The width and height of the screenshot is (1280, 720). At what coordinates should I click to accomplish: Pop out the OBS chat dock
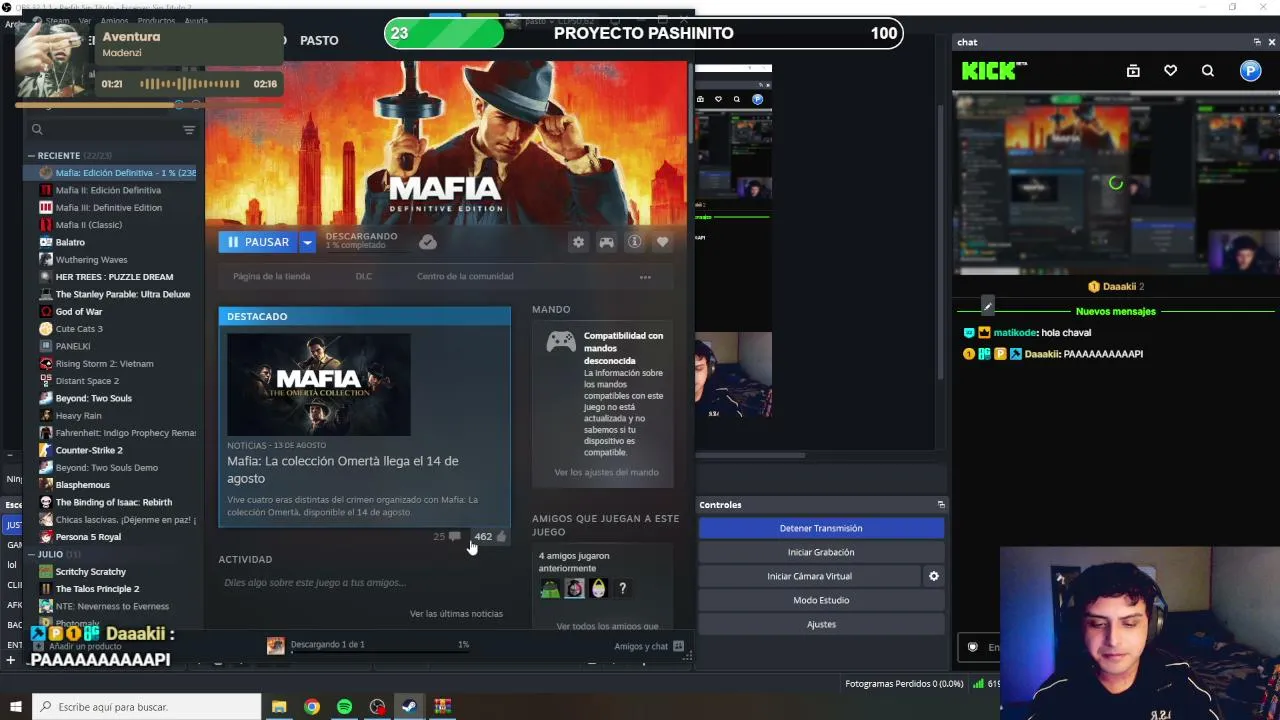[1257, 42]
